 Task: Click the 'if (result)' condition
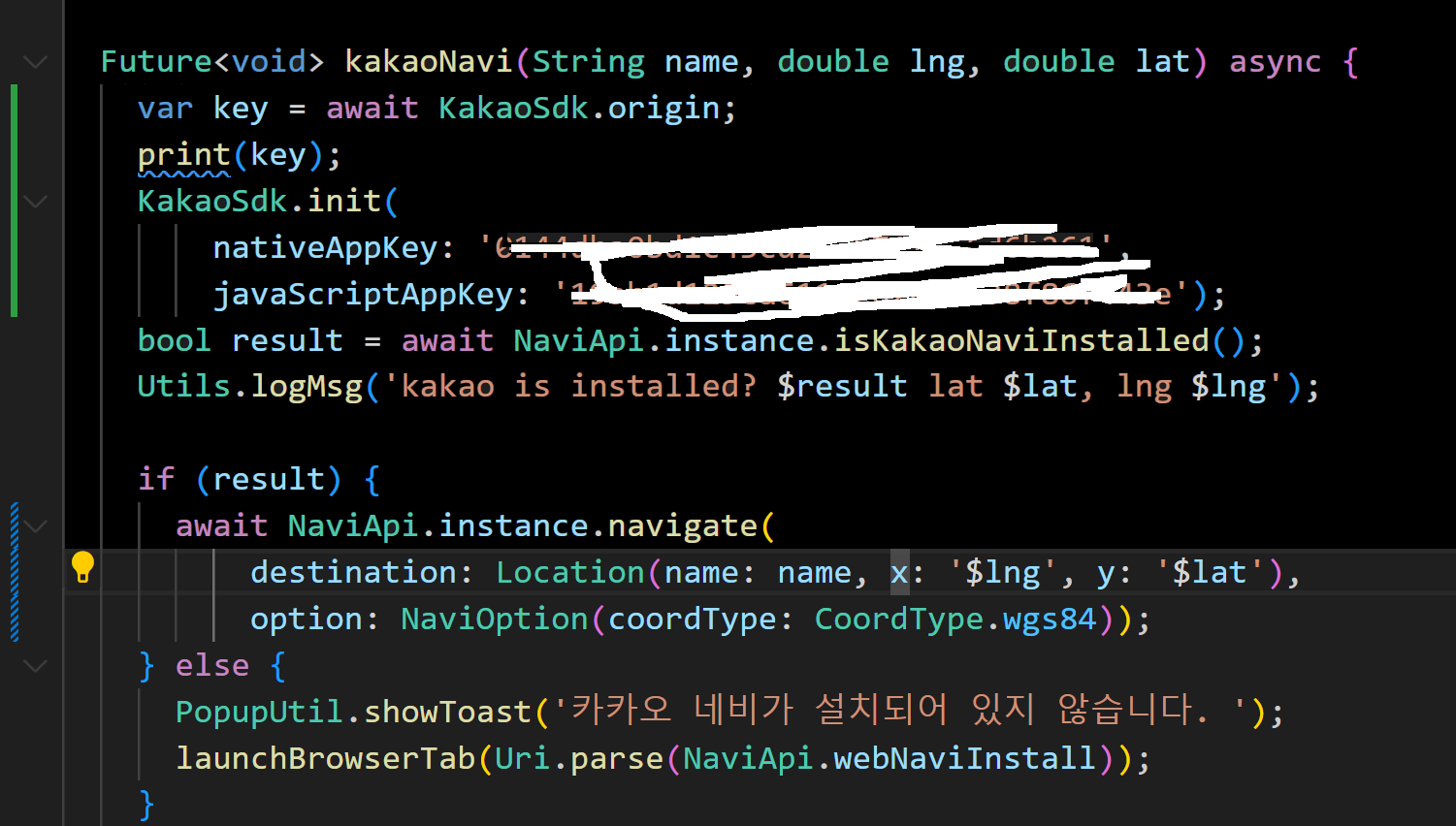pos(240,479)
